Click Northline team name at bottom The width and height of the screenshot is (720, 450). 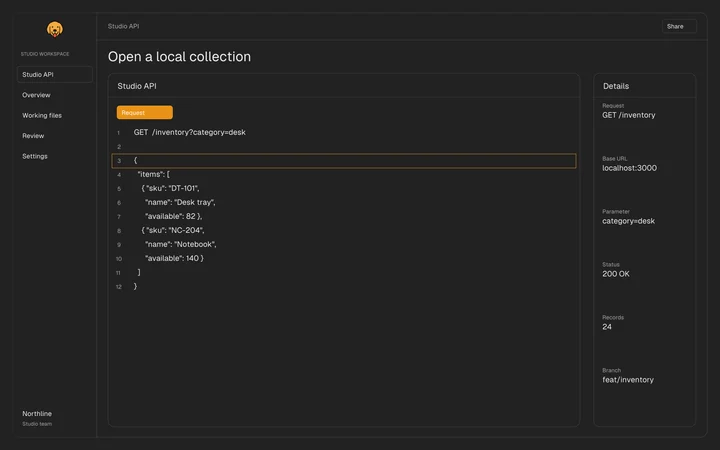(37, 414)
